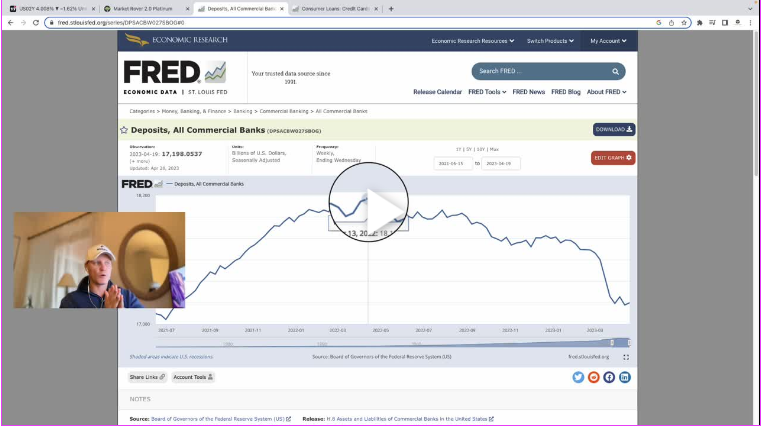Click the right handle of the date range slider
Screen dimensions: 761x426
coord(629,343)
